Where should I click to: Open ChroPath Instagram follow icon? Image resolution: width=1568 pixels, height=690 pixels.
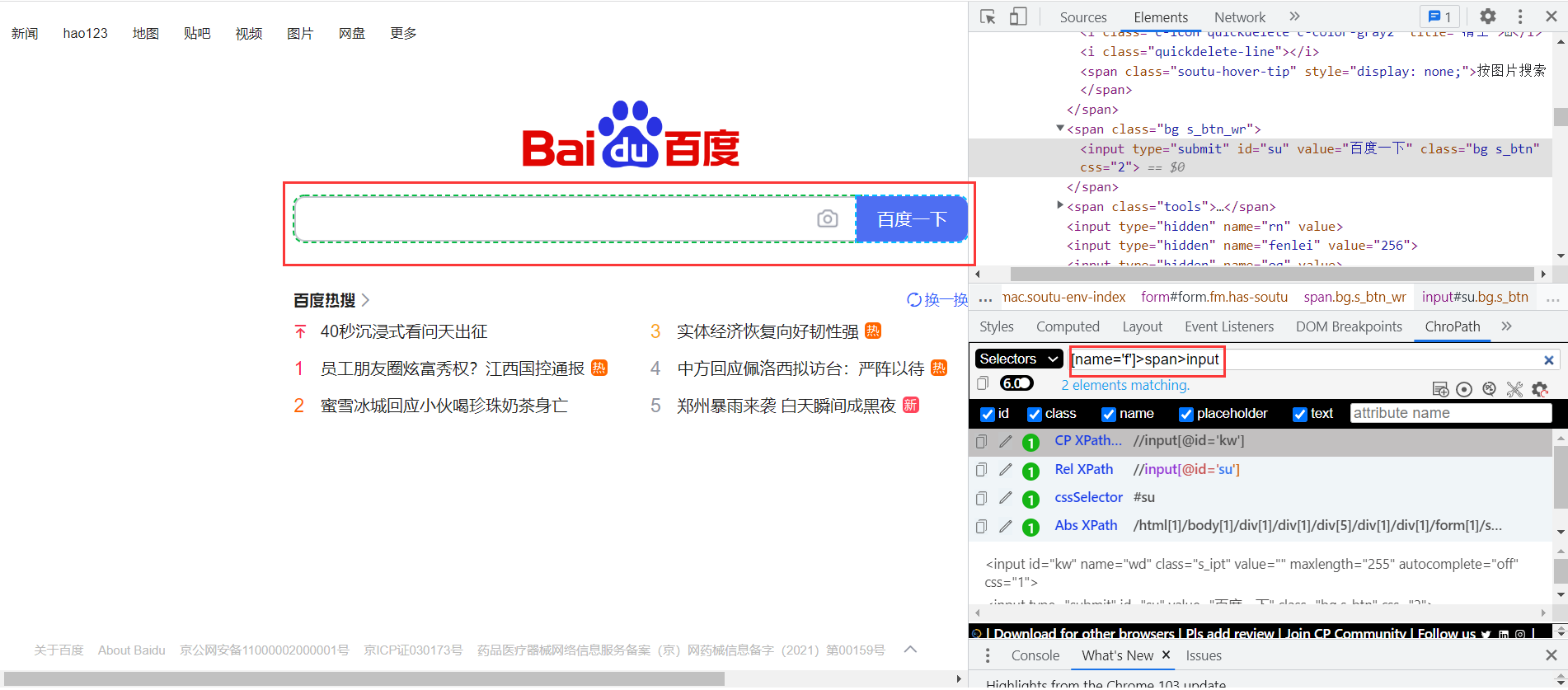[1519, 634]
